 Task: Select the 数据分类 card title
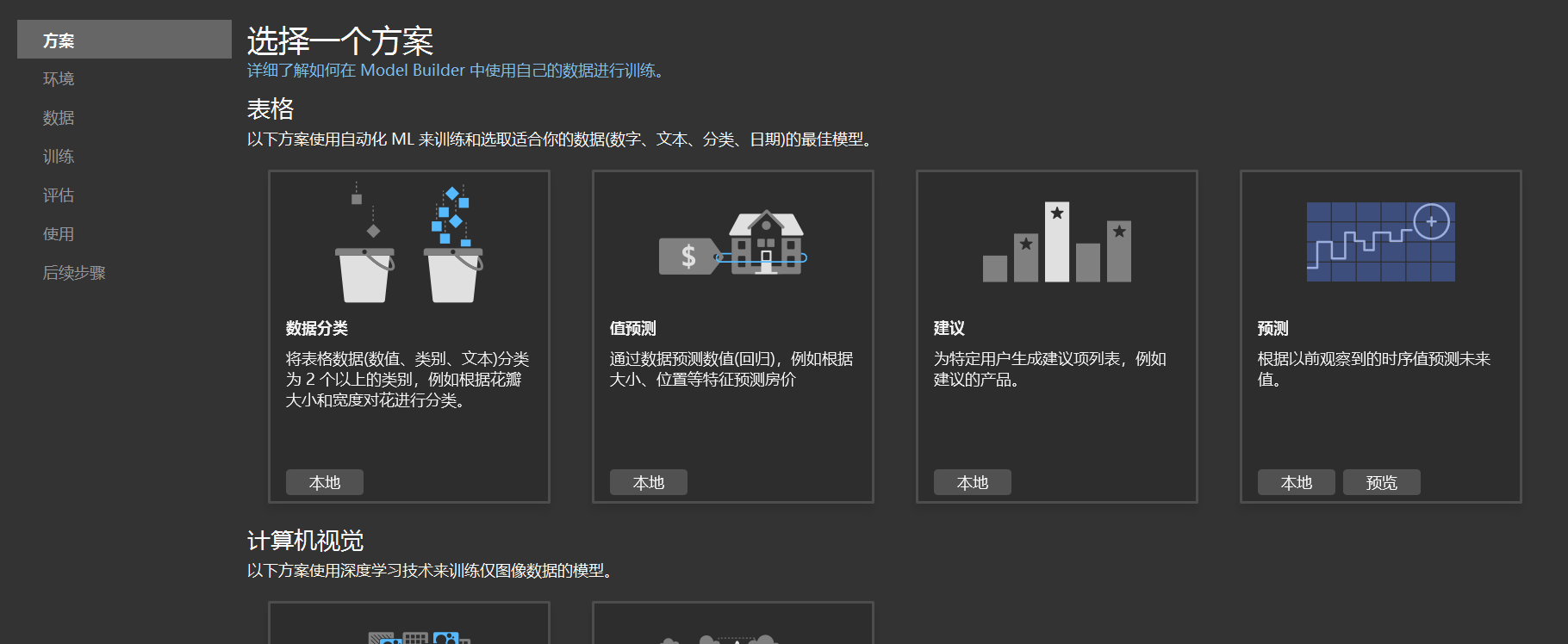317,328
